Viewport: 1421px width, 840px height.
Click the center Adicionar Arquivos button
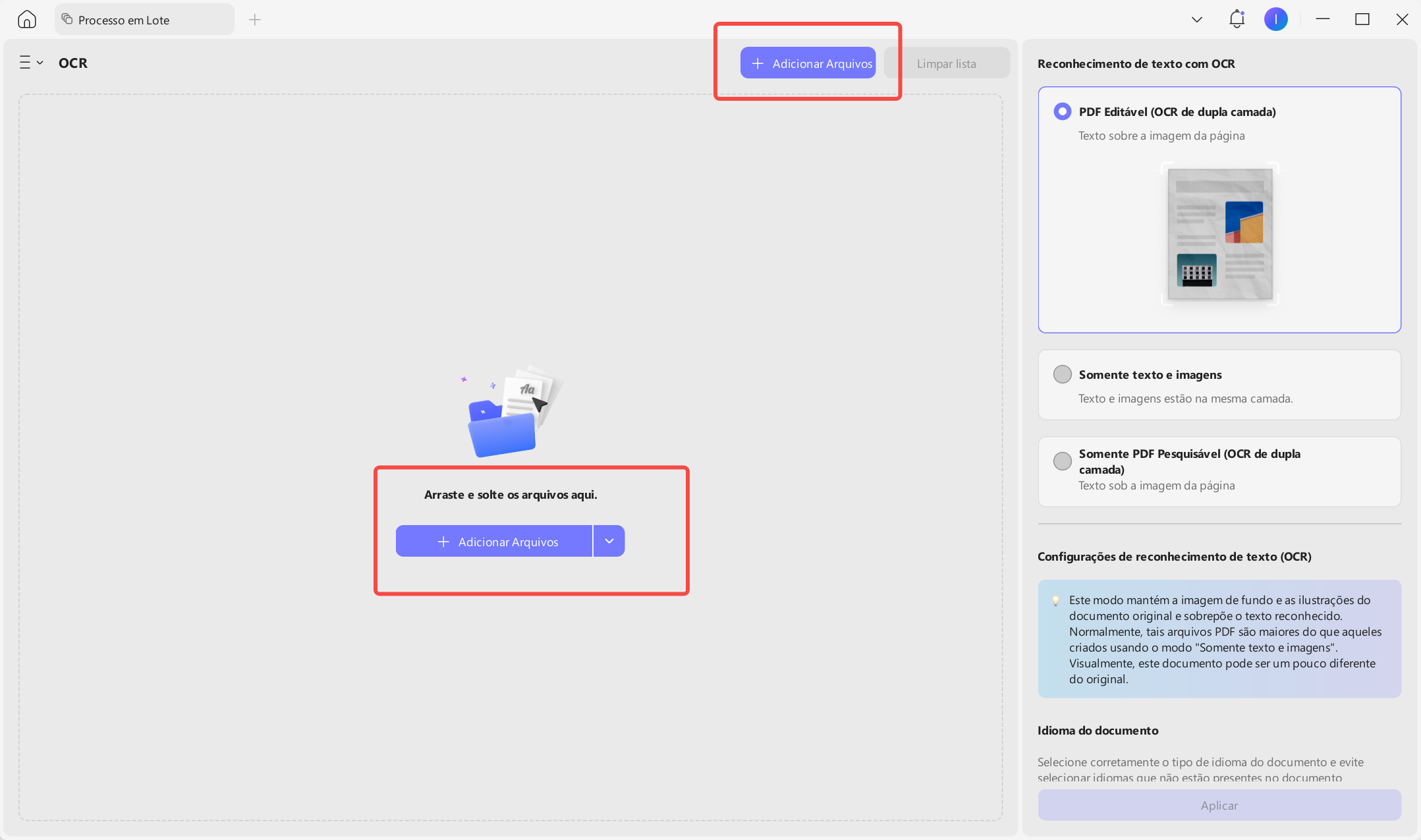click(x=494, y=541)
